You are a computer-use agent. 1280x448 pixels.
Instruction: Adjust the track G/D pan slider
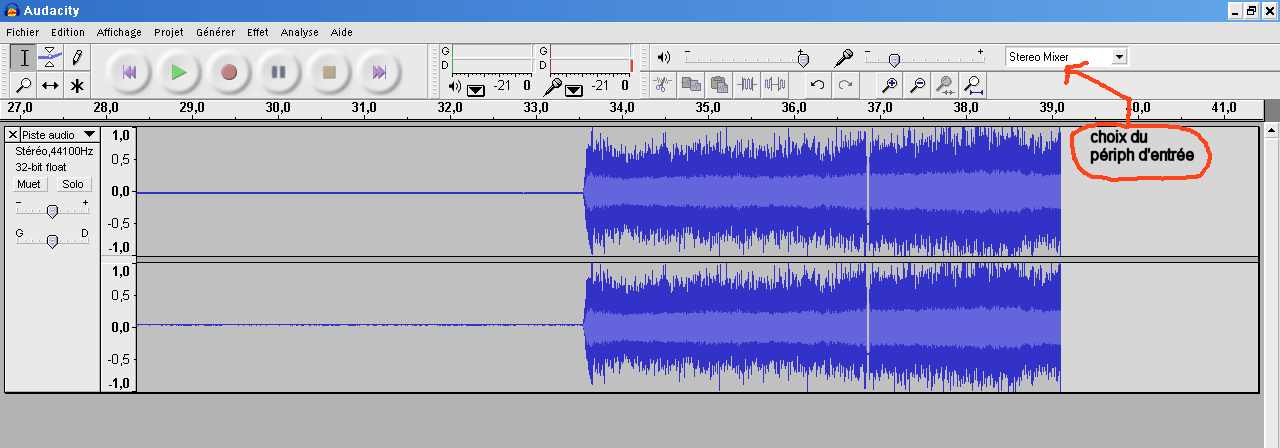point(52,240)
